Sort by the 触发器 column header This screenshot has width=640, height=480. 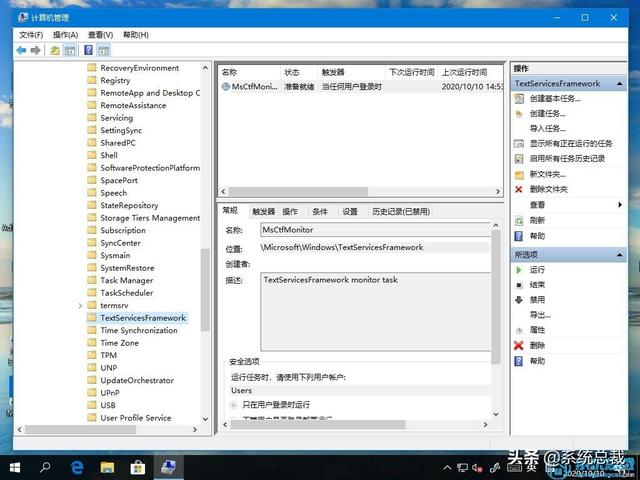click(351, 72)
